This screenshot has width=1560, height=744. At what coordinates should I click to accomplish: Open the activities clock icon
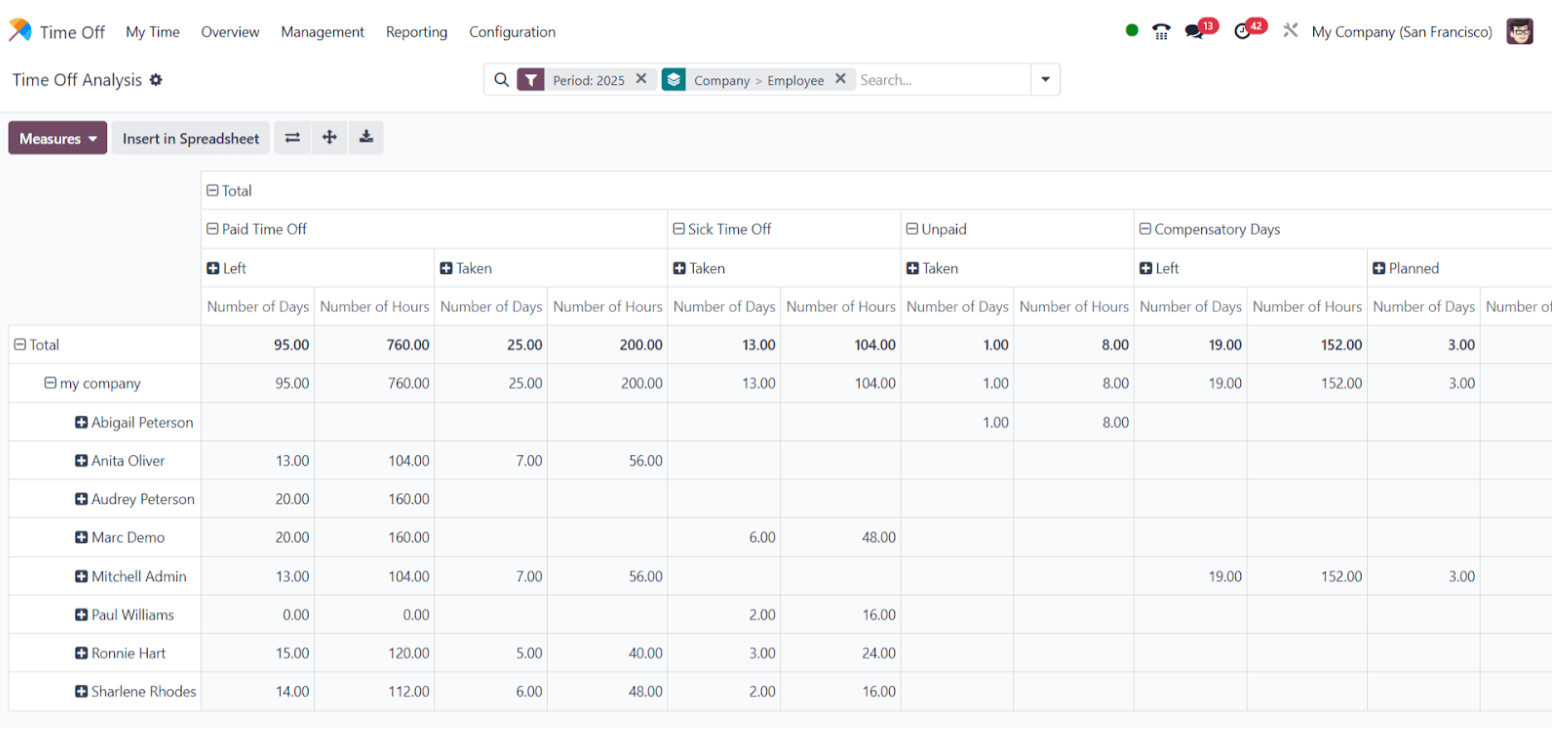tap(1243, 31)
